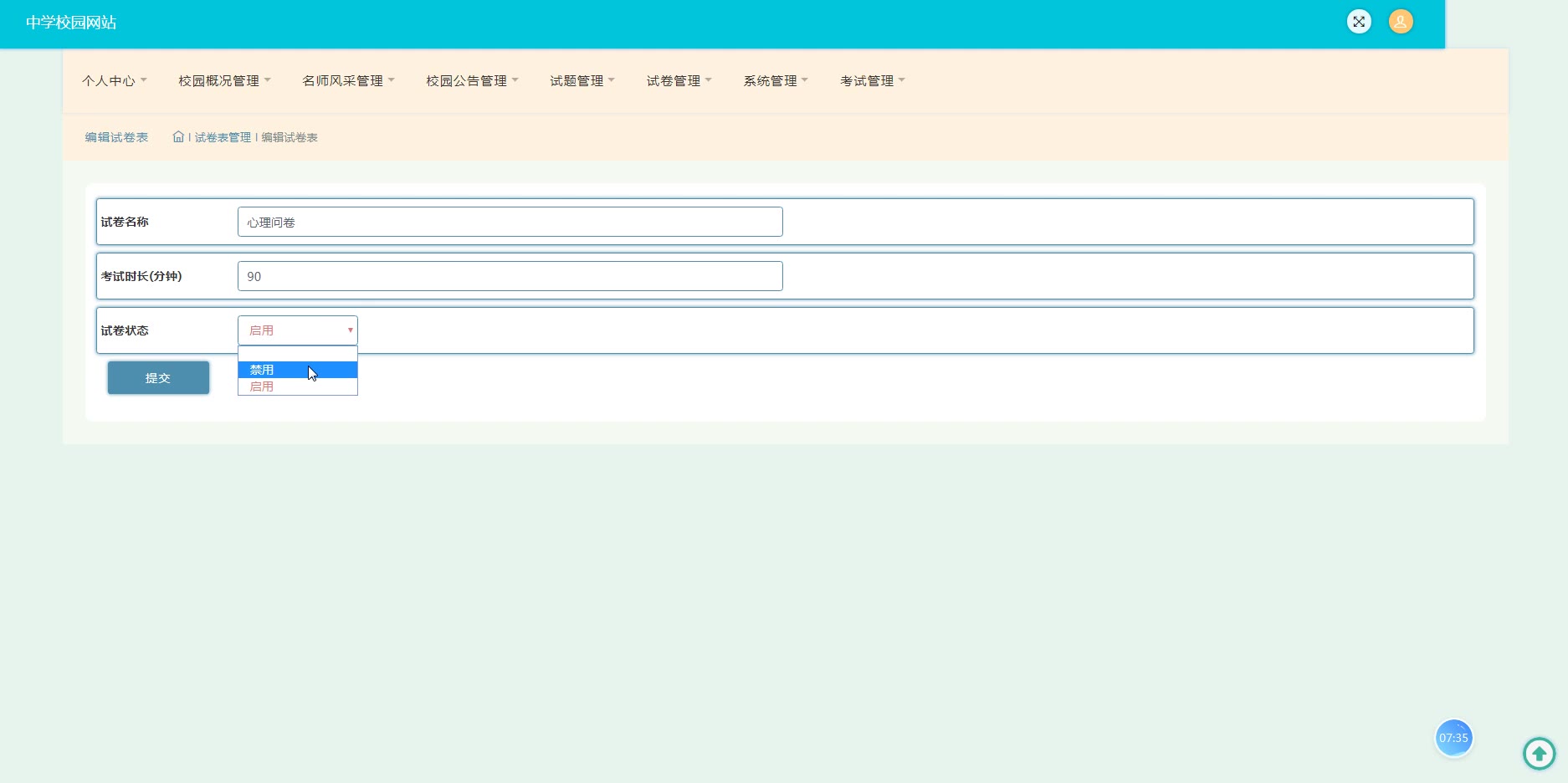1568x783 pixels.
Task: Choose 启用 option in the dropdown list
Action: click(x=298, y=386)
